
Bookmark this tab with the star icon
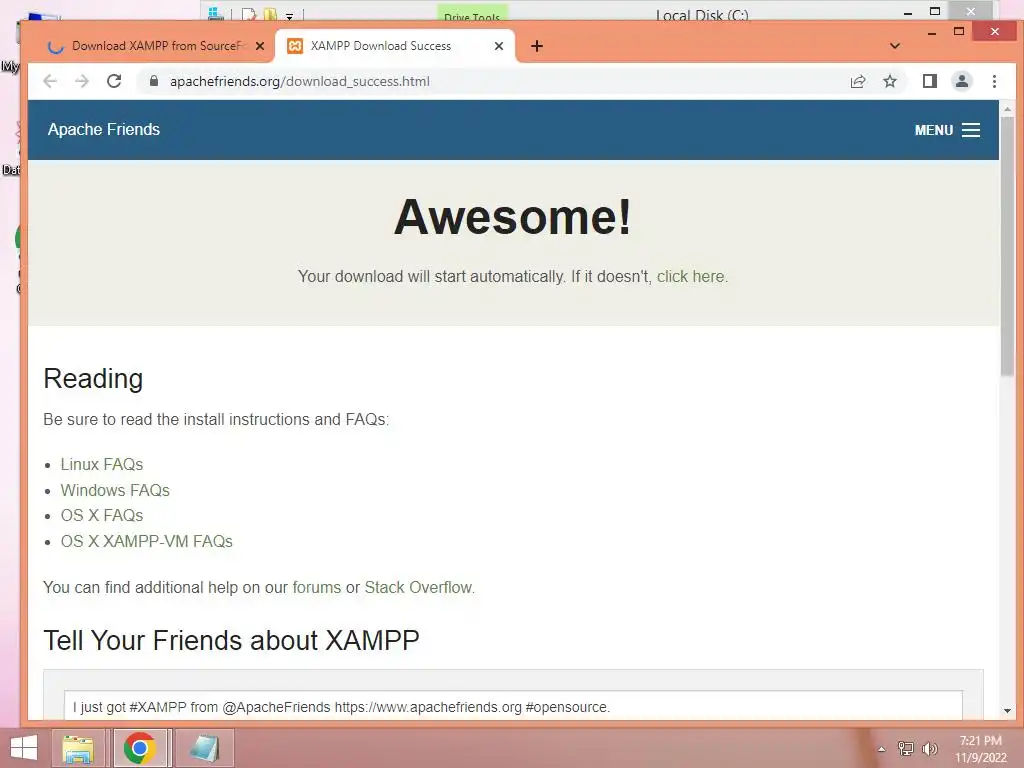click(x=890, y=81)
